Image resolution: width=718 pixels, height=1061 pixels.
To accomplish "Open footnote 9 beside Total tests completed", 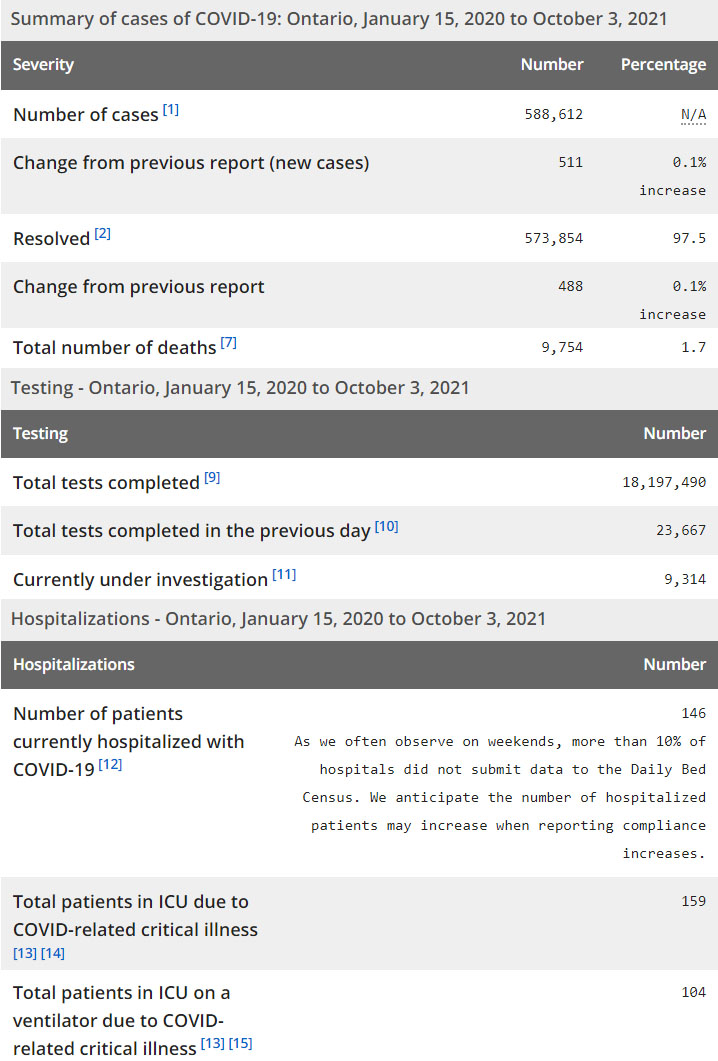I will point(212,478).
